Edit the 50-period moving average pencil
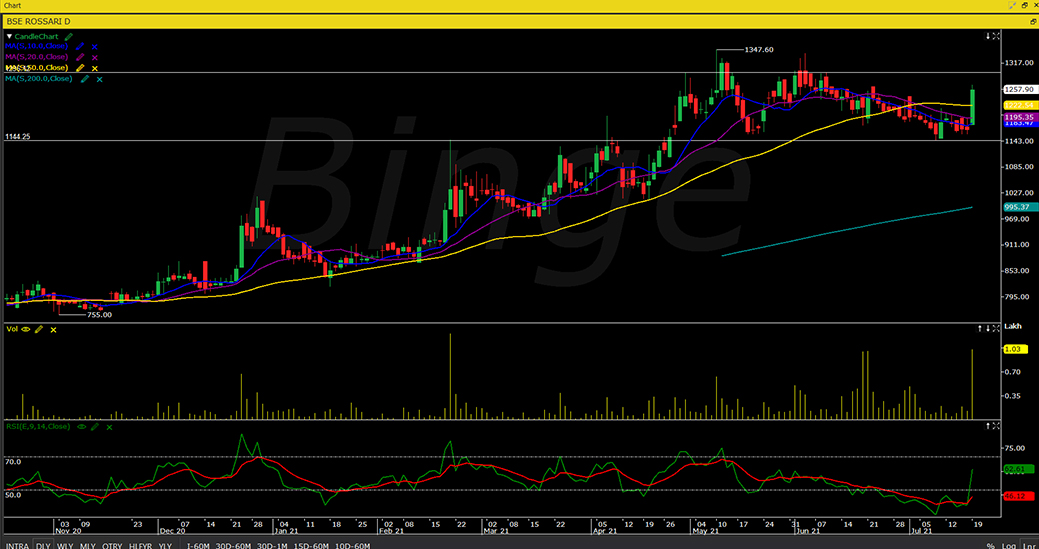The height and width of the screenshot is (549, 1039). click(80, 68)
